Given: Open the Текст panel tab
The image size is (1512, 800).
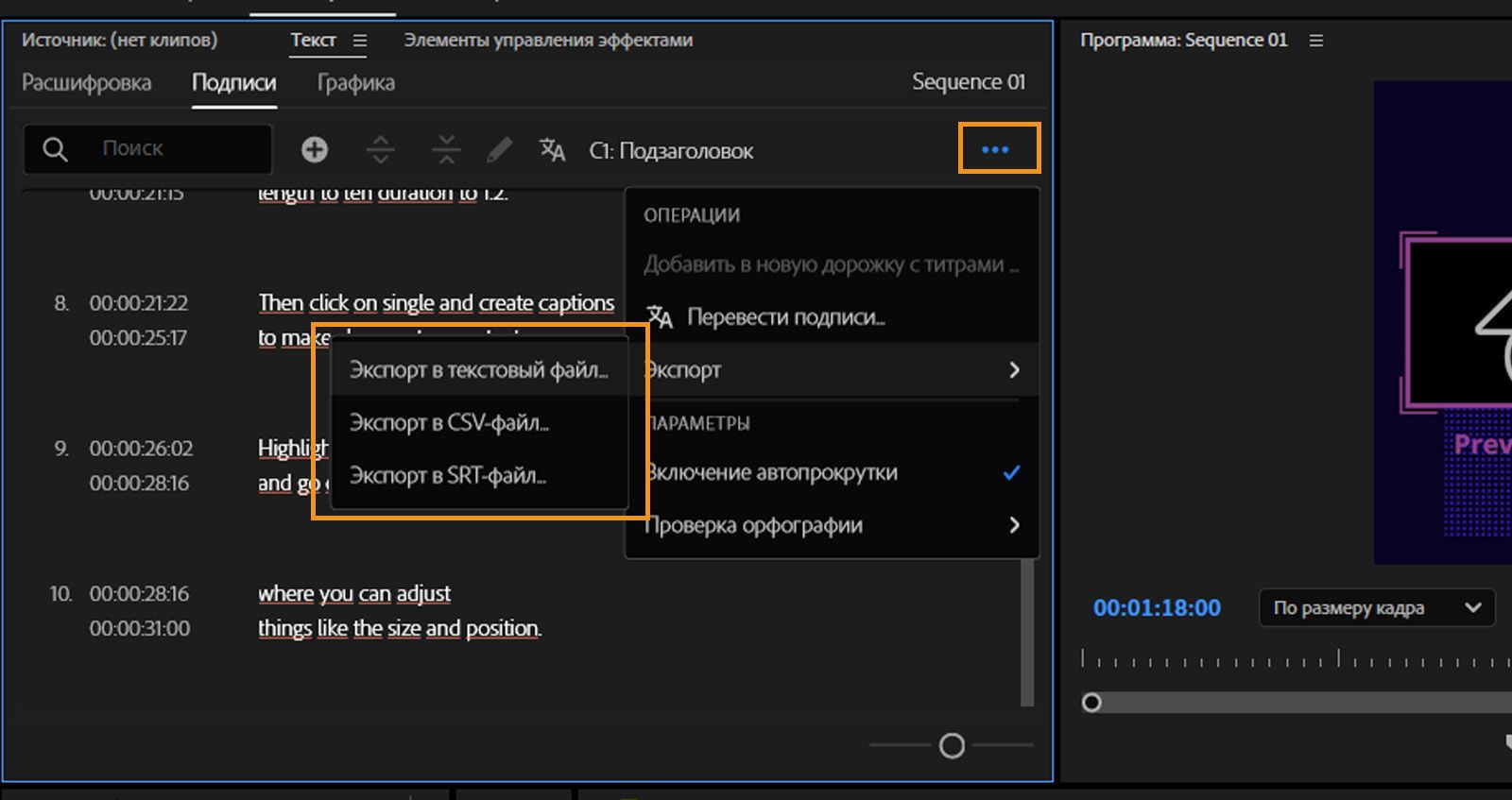Looking at the screenshot, I should point(313,40).
